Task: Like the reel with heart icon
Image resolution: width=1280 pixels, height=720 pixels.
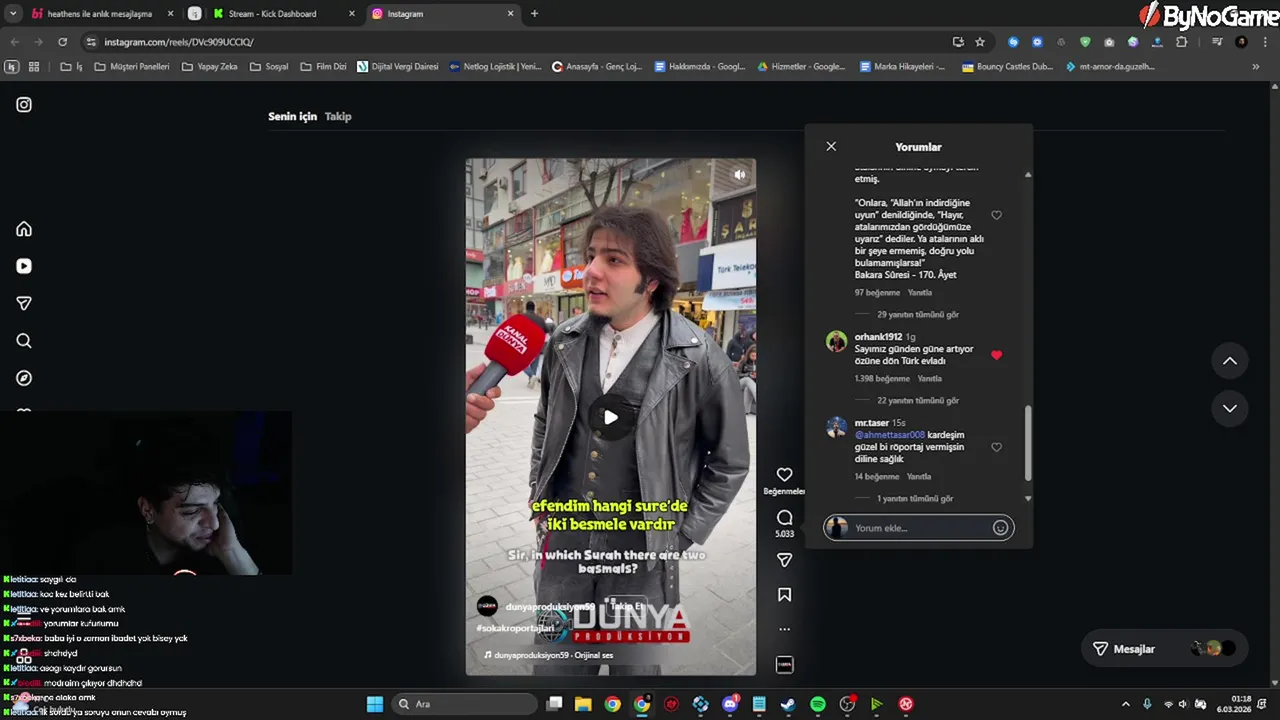Action: point(785,475)
